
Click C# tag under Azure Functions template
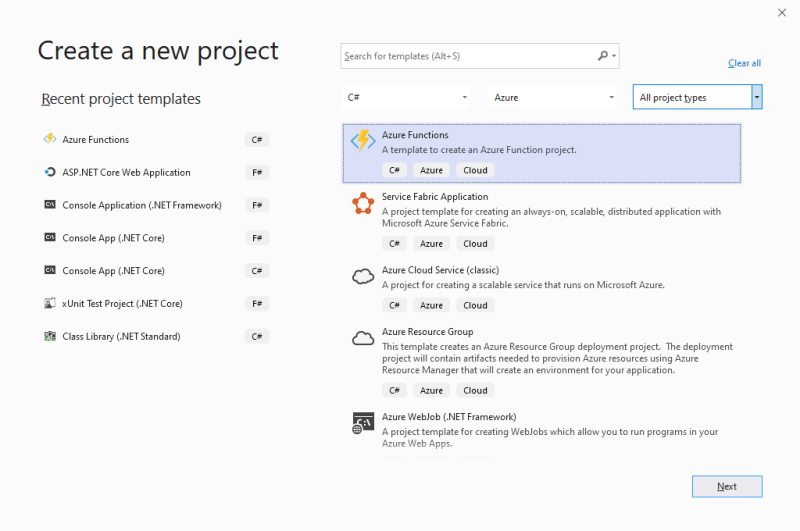point(394,170)
